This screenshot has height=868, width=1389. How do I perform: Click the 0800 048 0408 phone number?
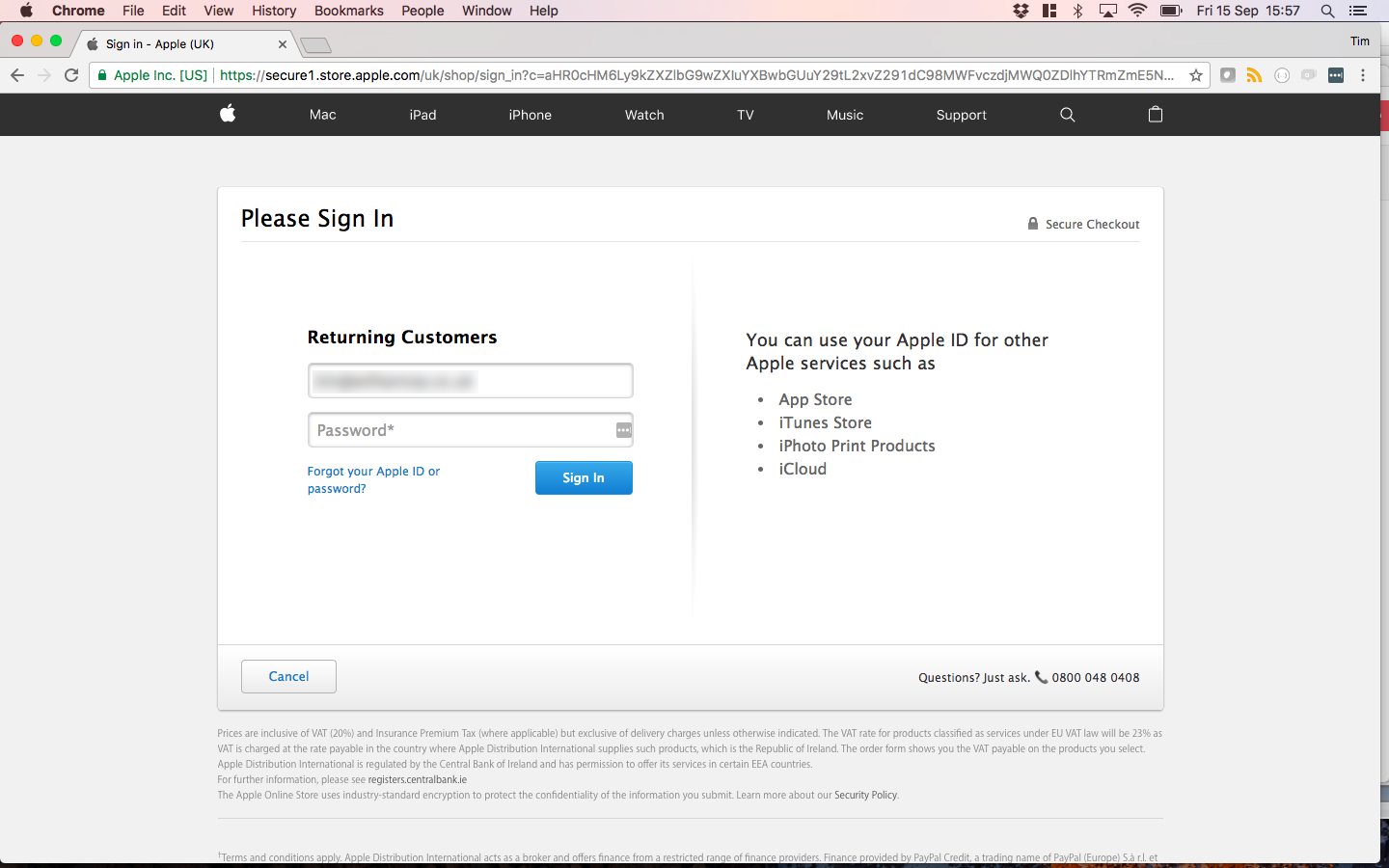(1096, 677)
